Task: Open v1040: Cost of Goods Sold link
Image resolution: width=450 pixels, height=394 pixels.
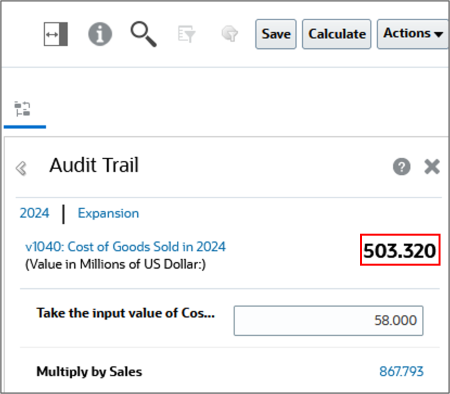Action: (126, 247)
